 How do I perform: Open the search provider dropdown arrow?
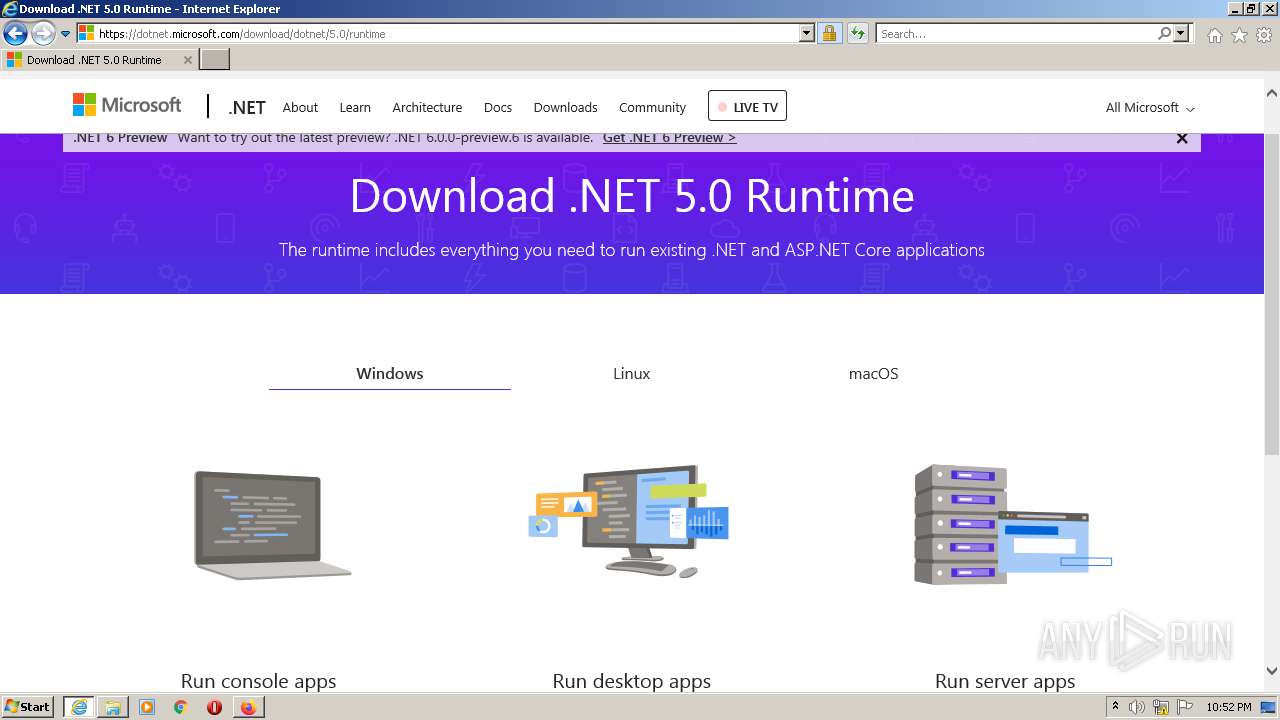tap(1181, 34)
